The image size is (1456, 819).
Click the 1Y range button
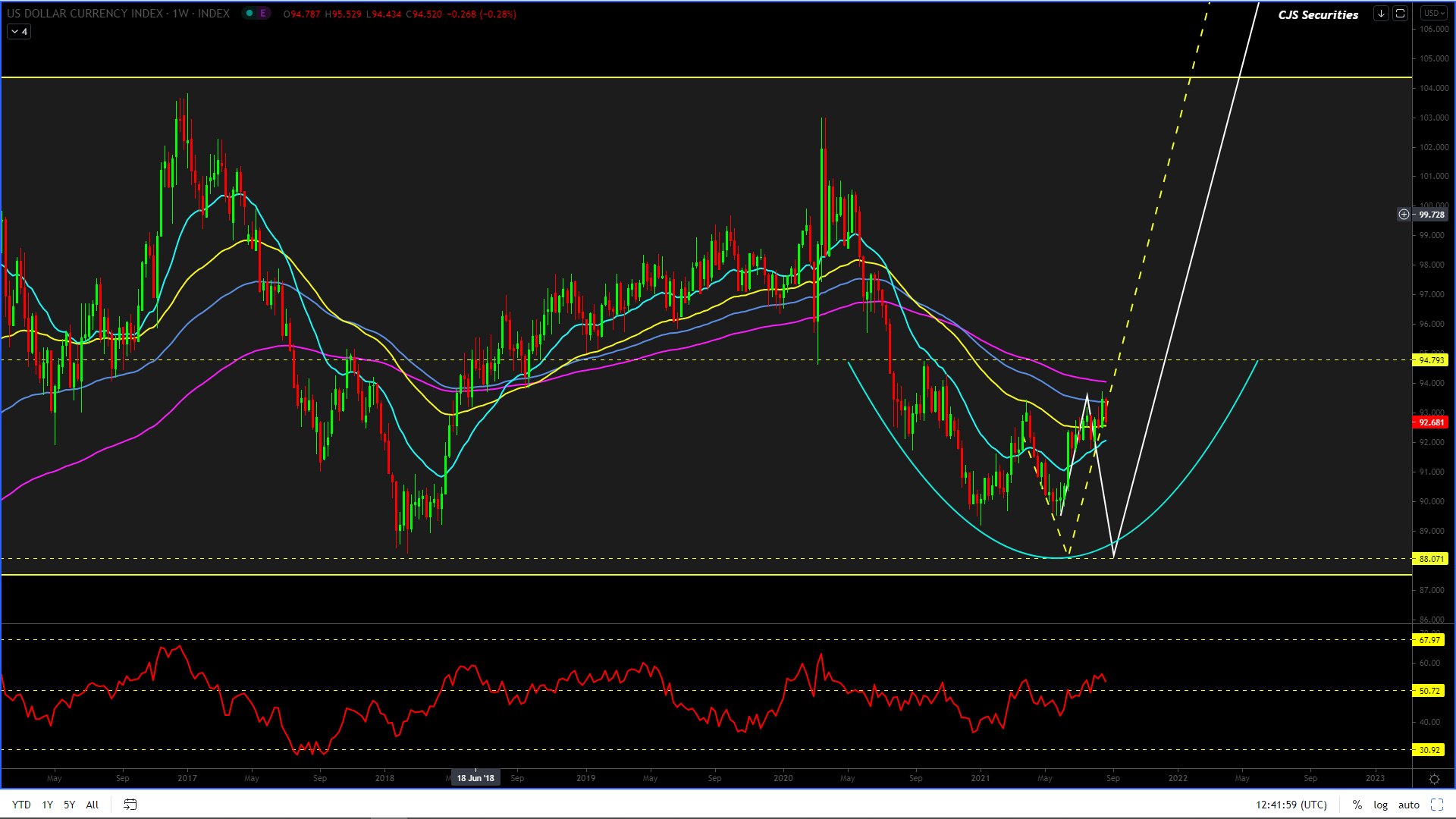[47, 805]
